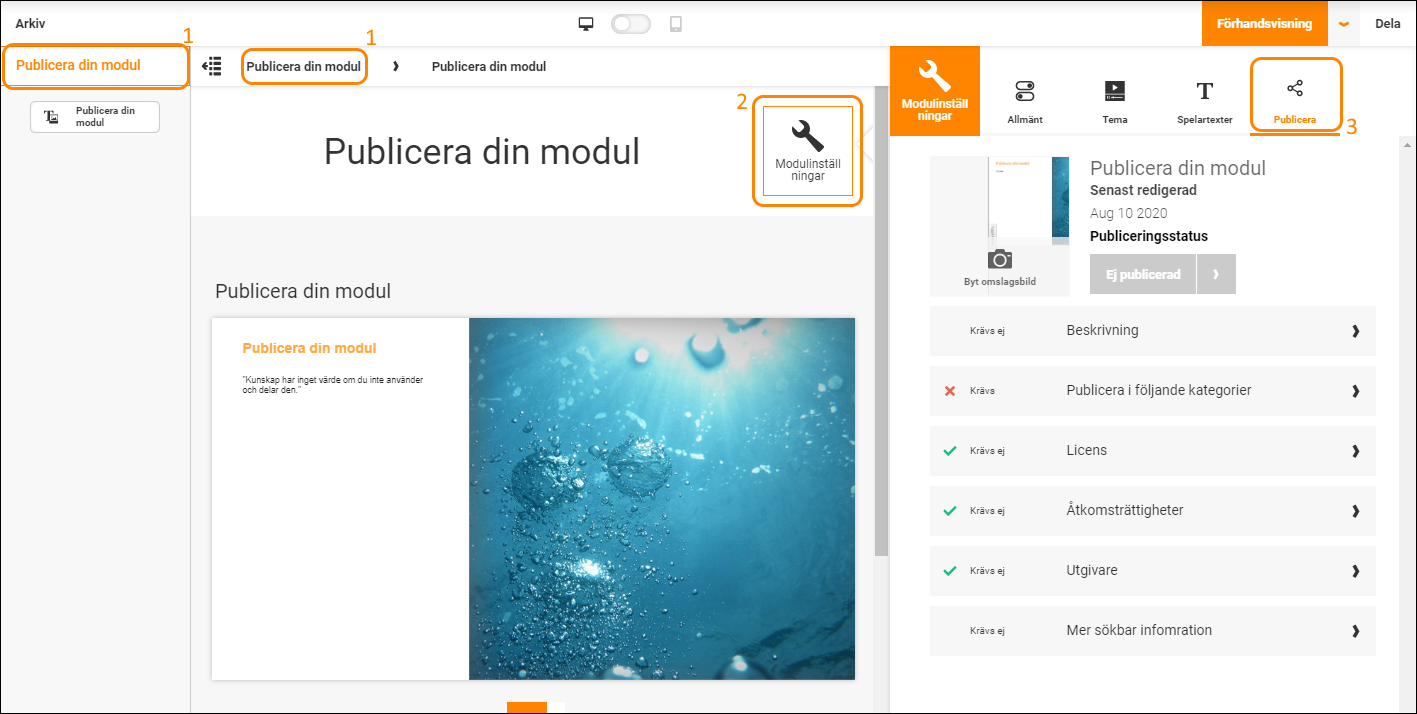
Task: Click the Publicera din modul title in settings panel
Action: (x=1178, y=168)
